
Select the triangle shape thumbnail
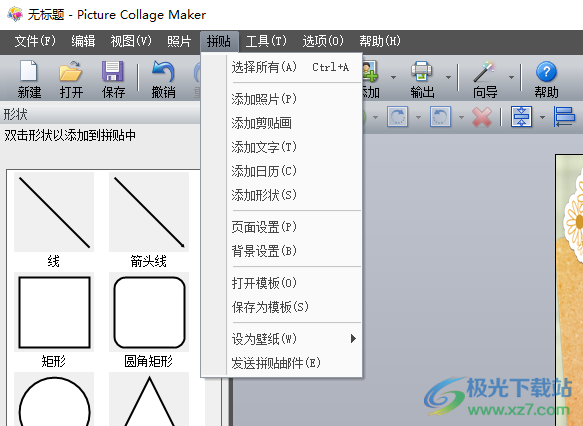[x=149, y=399]
